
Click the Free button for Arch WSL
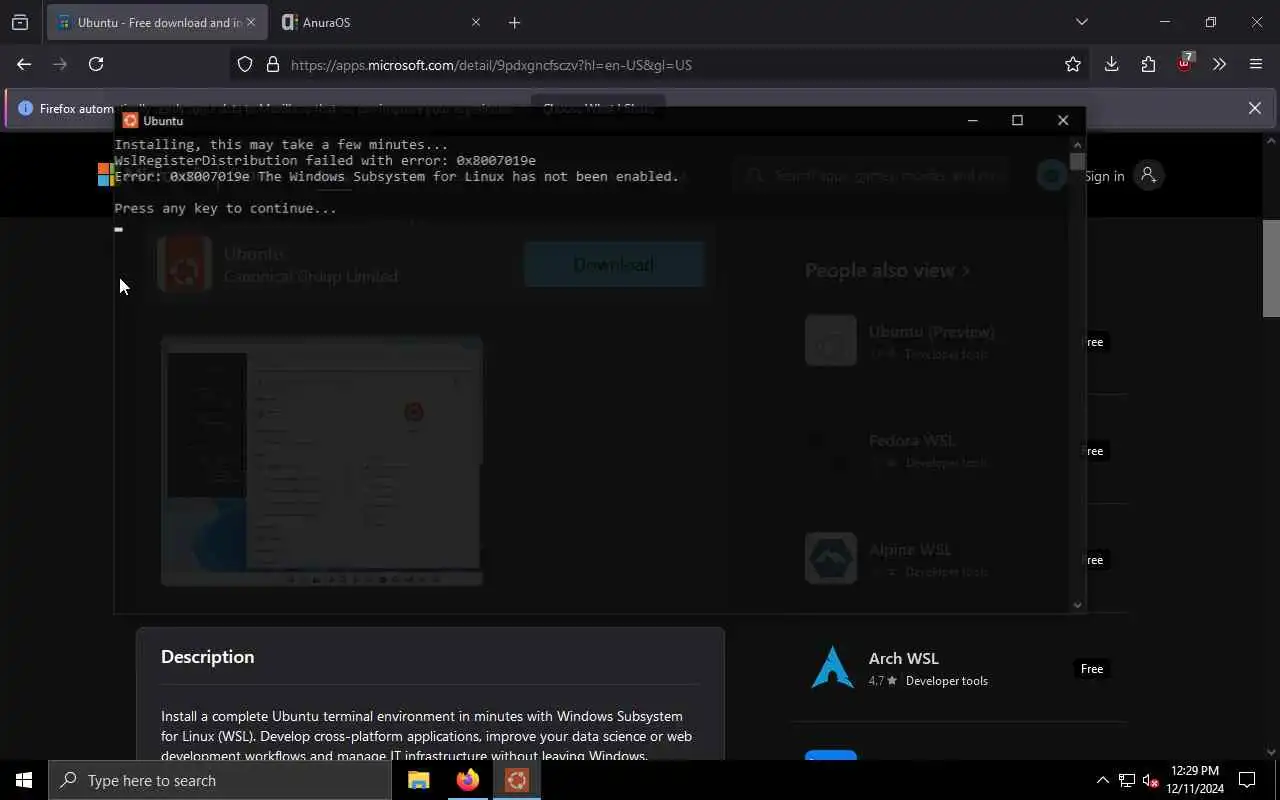pyautogui.click(x=1092, y=669)
